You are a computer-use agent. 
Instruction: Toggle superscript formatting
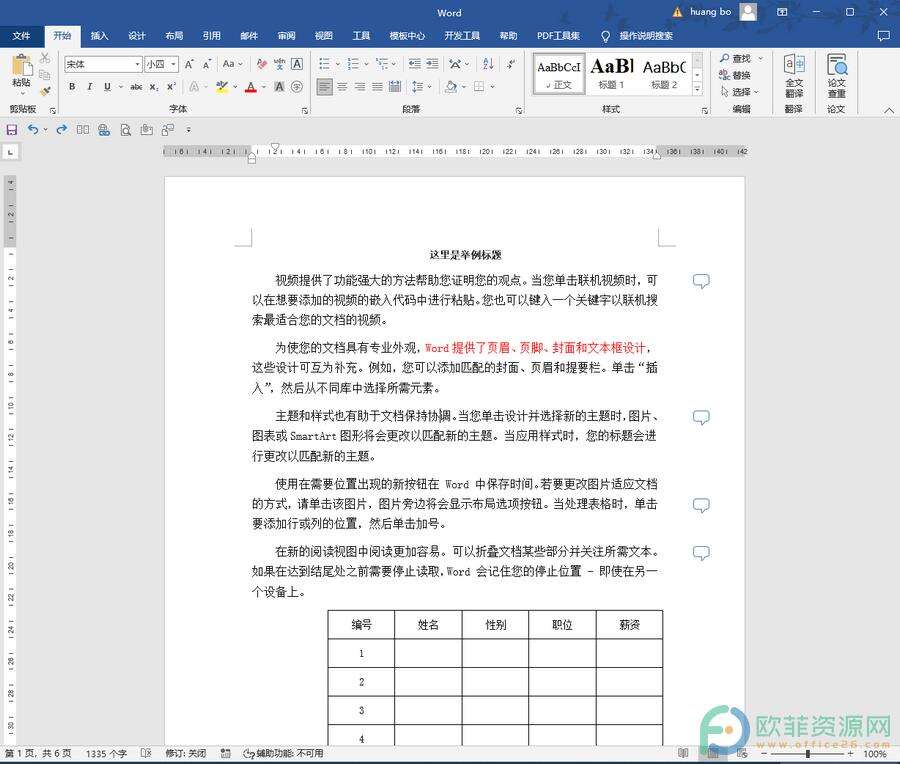click(x=170, y=87)
